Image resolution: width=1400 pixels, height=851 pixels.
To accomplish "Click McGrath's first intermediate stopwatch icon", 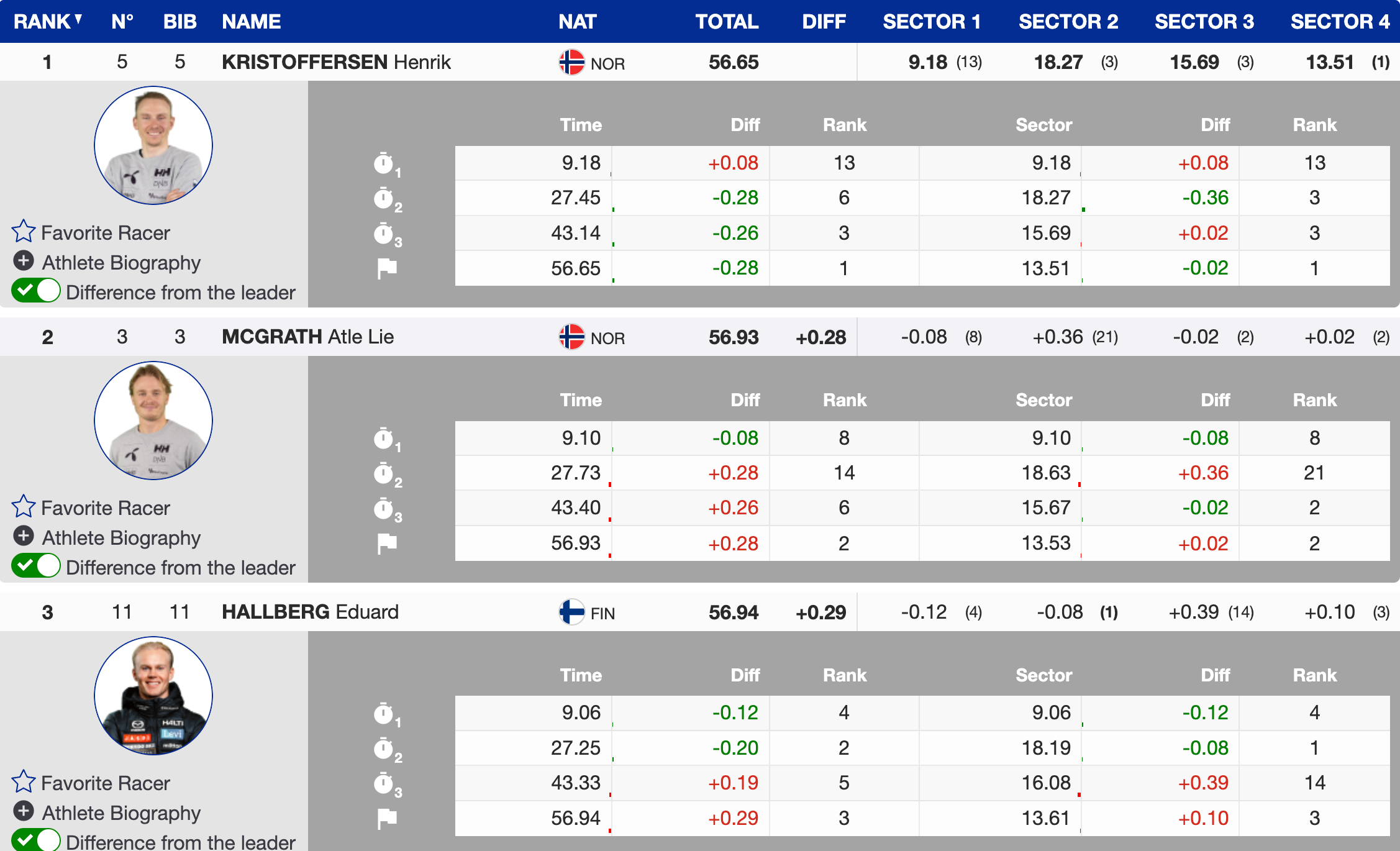I will 384,439.
